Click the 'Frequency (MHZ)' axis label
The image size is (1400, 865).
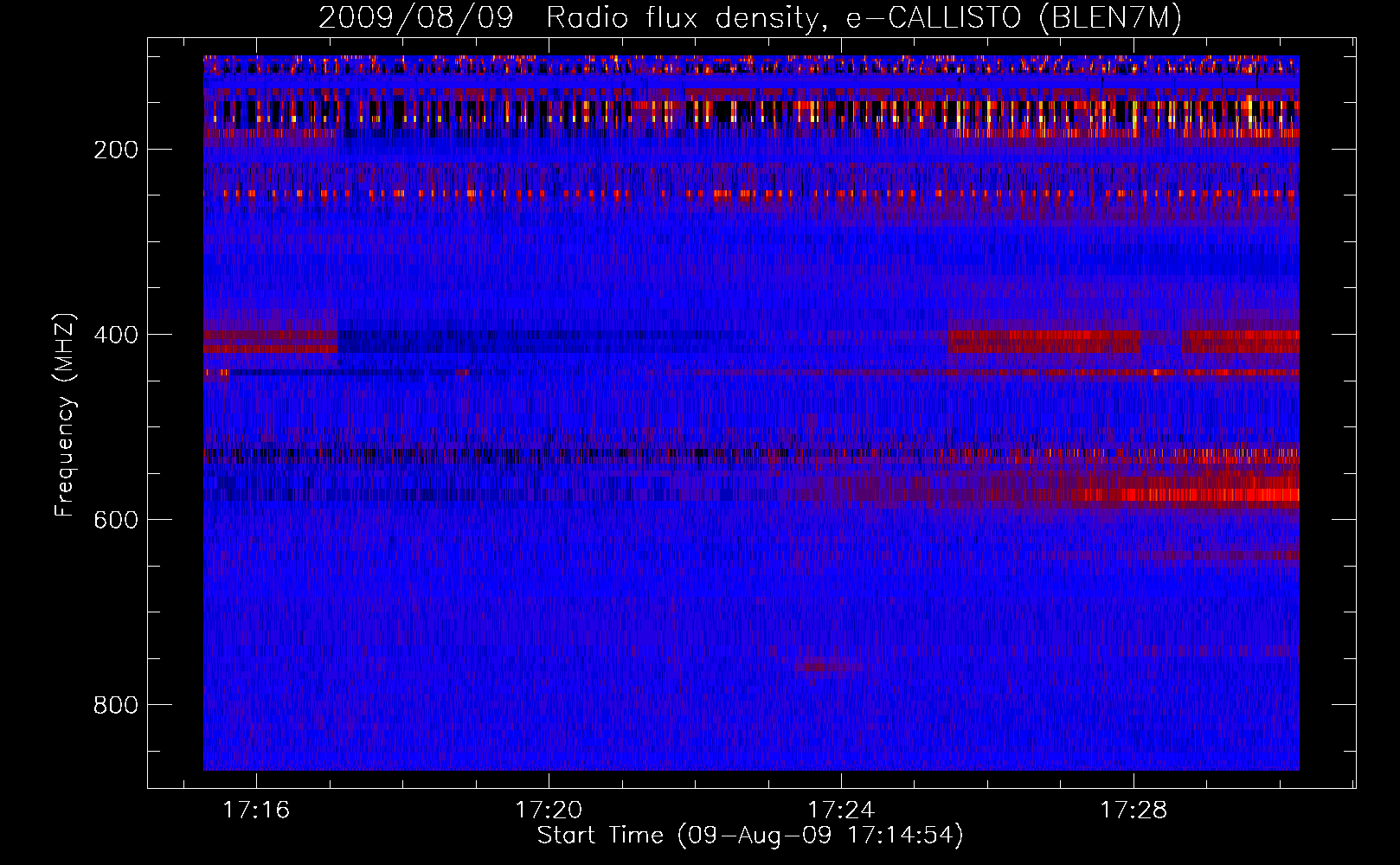[65, 414]
